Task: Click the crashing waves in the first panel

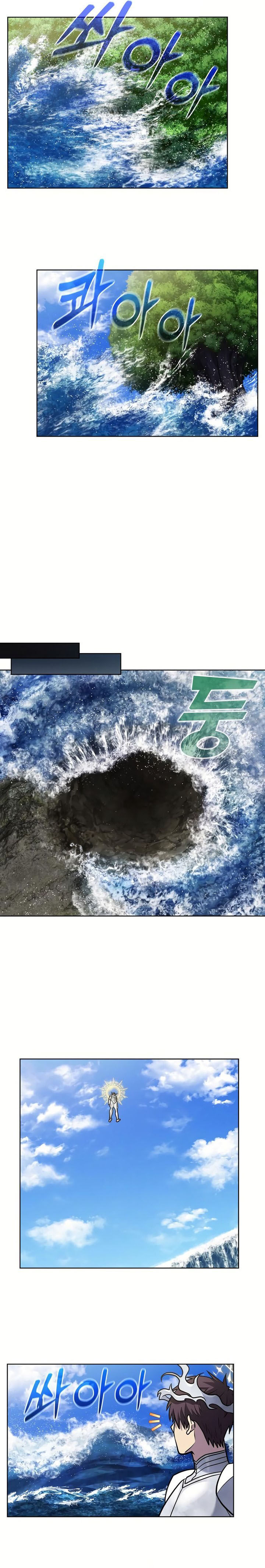Action: tap(67, 134)
